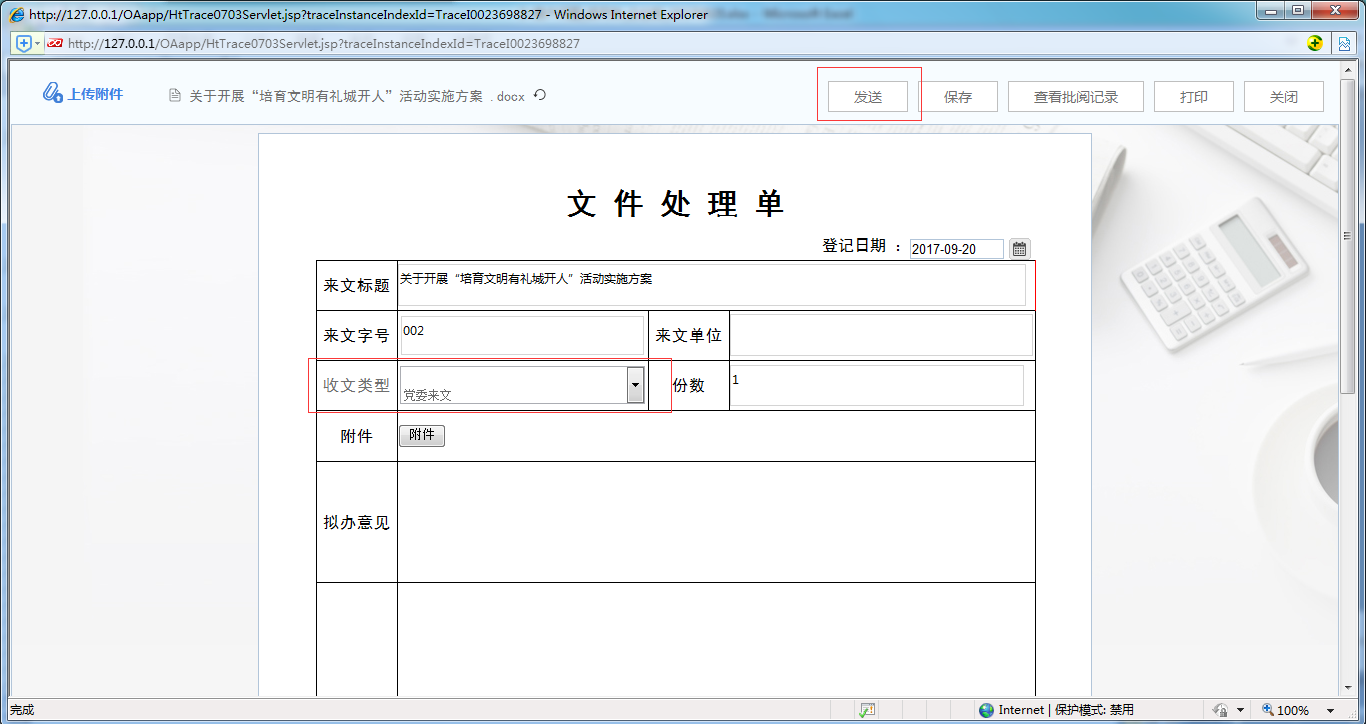Click the 保存 button
Viewport: 1366px width, 724px height.
(x=958, y=96)
